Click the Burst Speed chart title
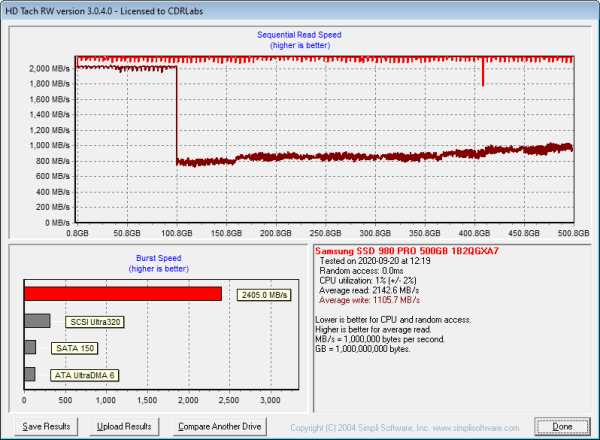The image size is (600, 440). pyautogui.click(x=155, y=264)
